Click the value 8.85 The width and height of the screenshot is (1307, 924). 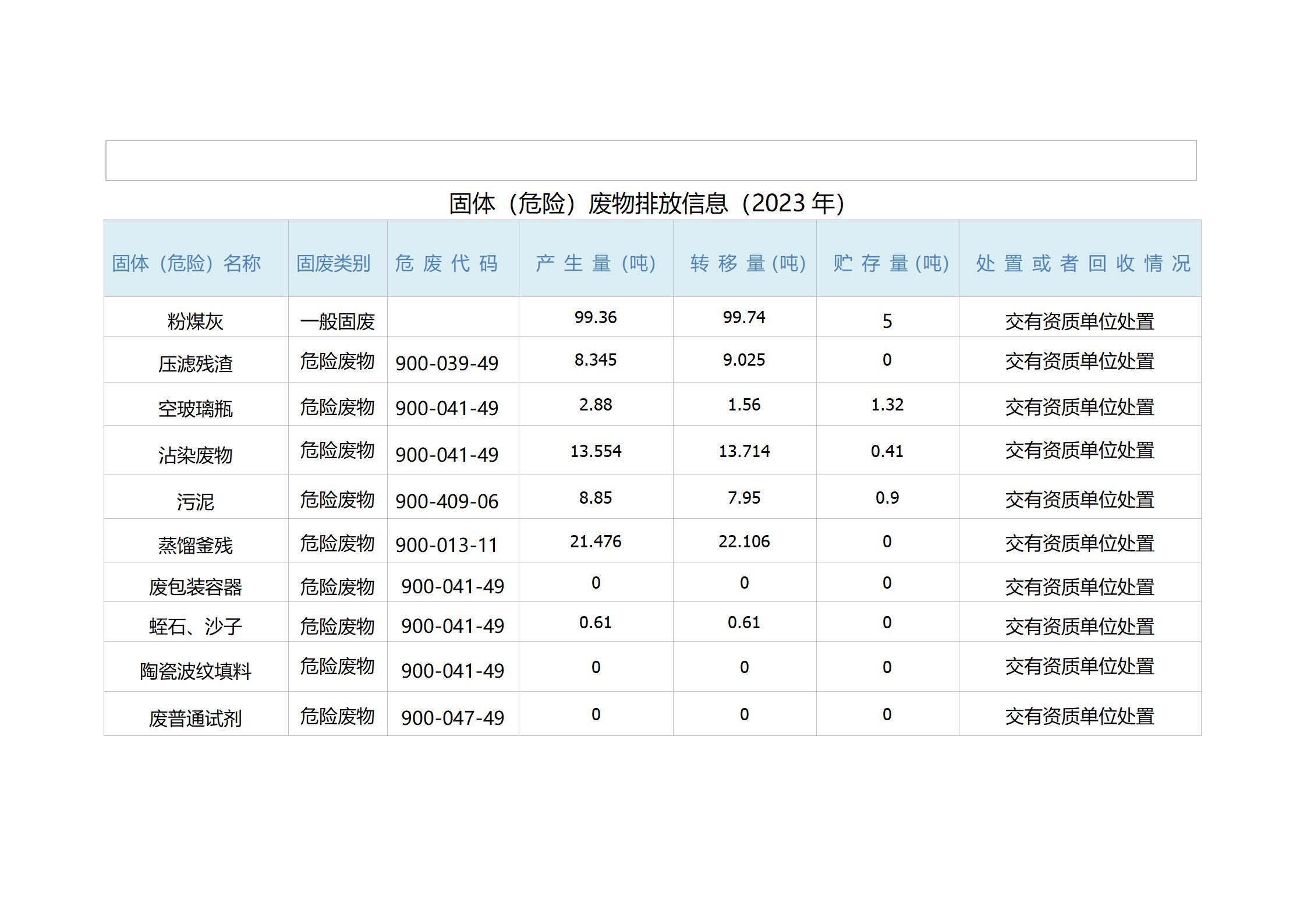[596, 498]
